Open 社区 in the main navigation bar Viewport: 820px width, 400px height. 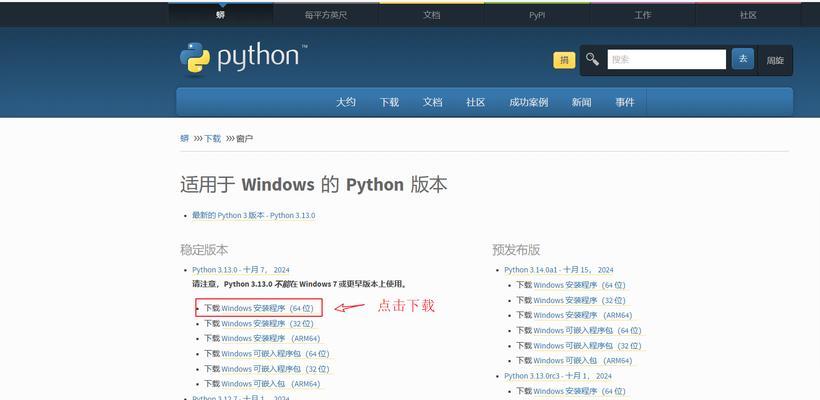(x=475, y=102)
